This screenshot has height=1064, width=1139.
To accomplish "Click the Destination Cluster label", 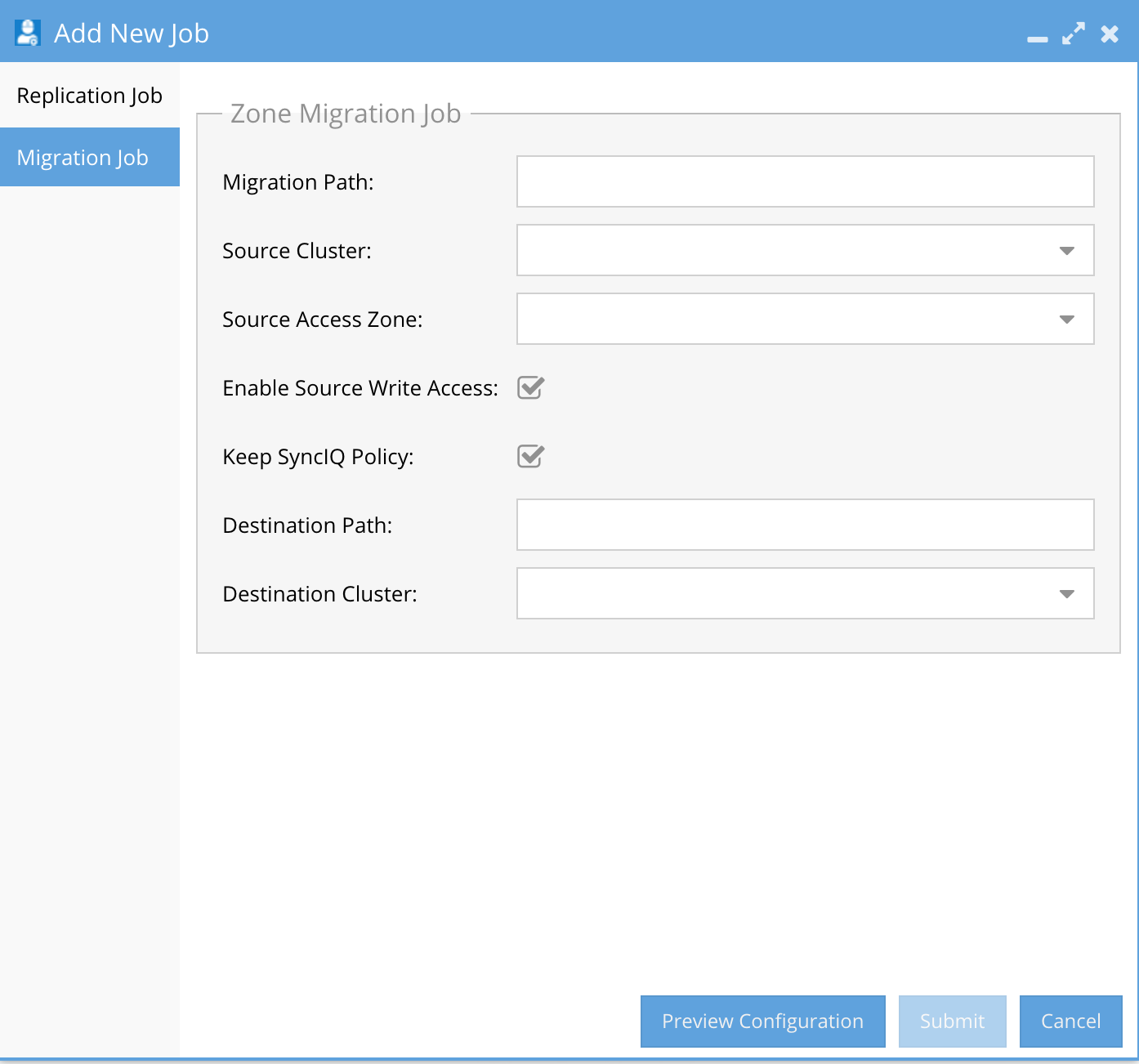I will (319, 593).
